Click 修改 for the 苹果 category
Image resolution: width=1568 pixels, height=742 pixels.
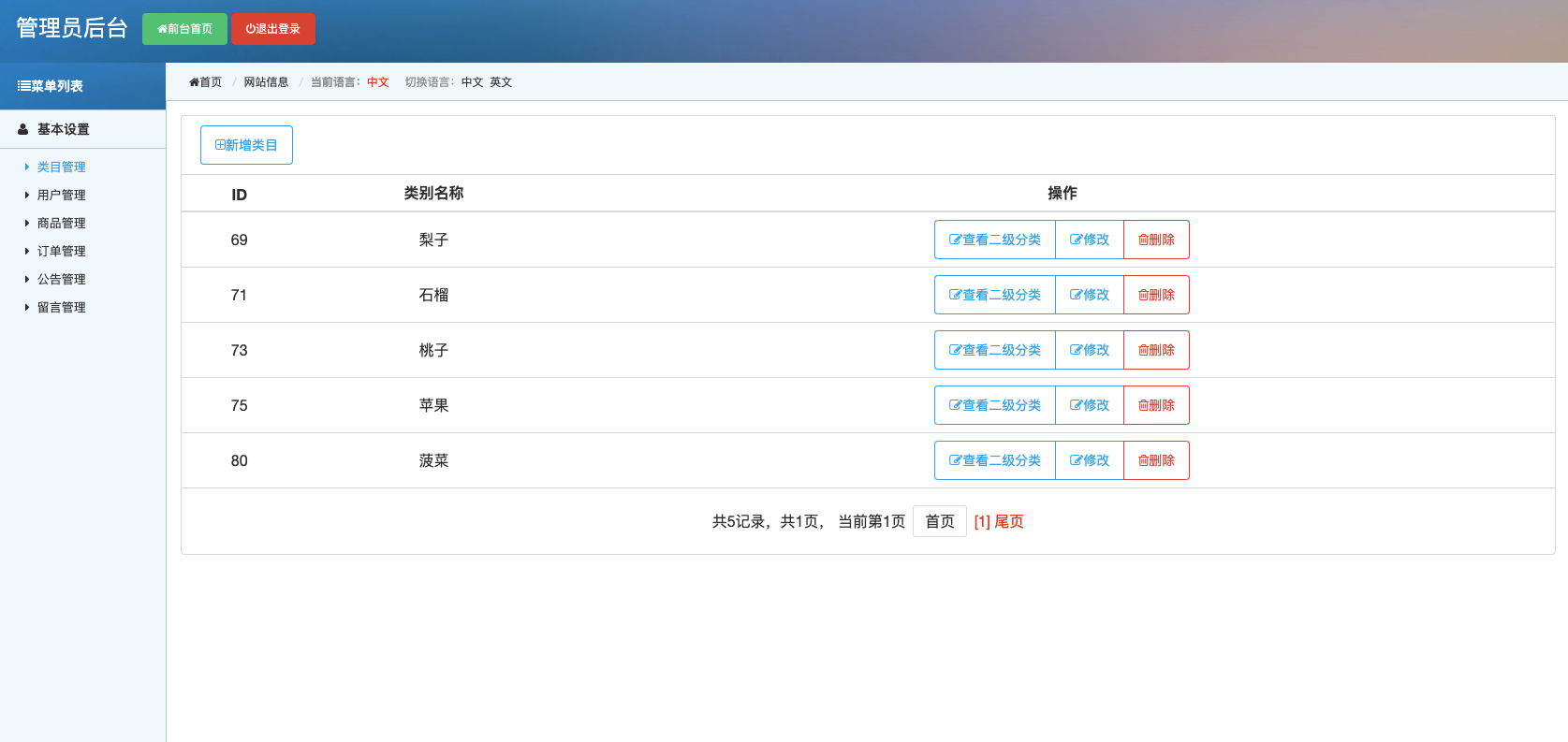pos(1090,405)
